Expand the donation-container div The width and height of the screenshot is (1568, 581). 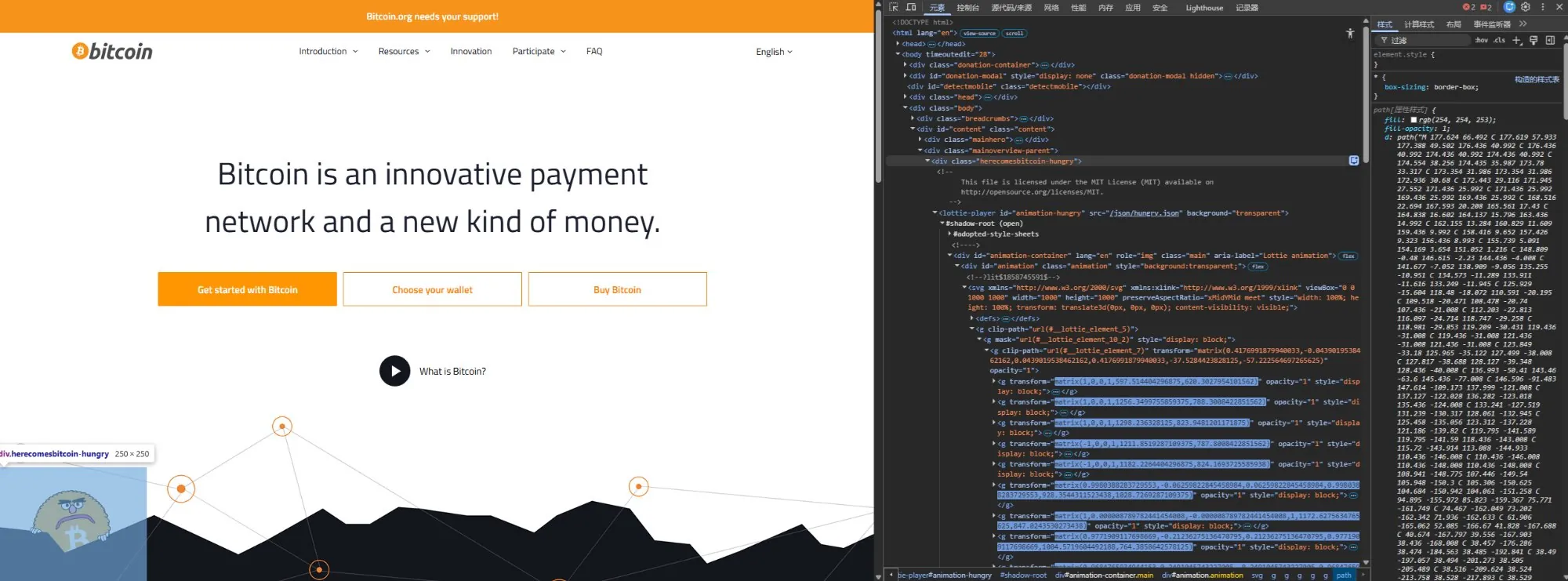[906, 65]
